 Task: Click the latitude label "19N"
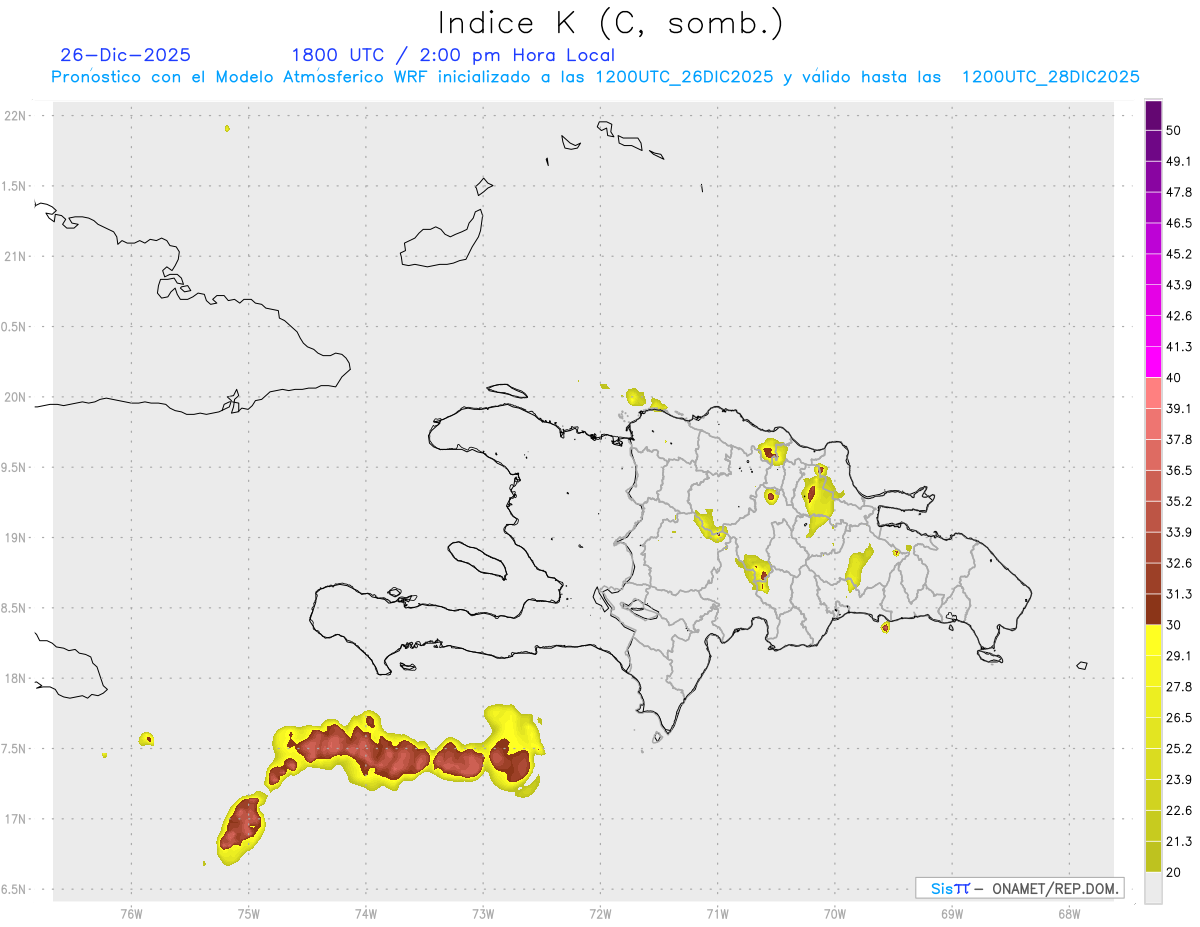(x=15, y=537)
